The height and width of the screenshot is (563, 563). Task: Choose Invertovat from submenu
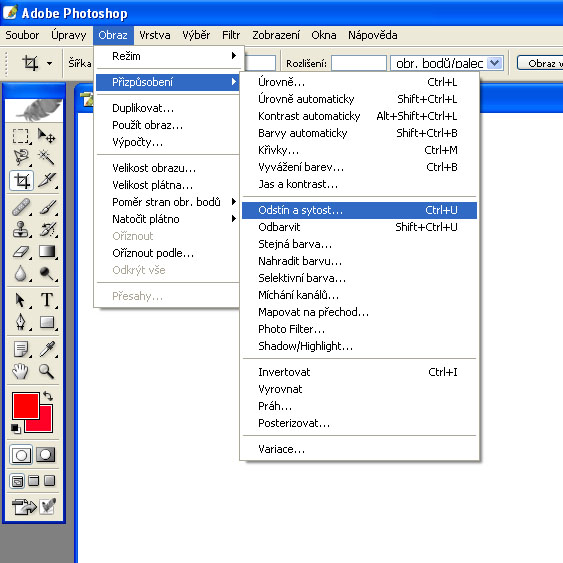[359, 372]
